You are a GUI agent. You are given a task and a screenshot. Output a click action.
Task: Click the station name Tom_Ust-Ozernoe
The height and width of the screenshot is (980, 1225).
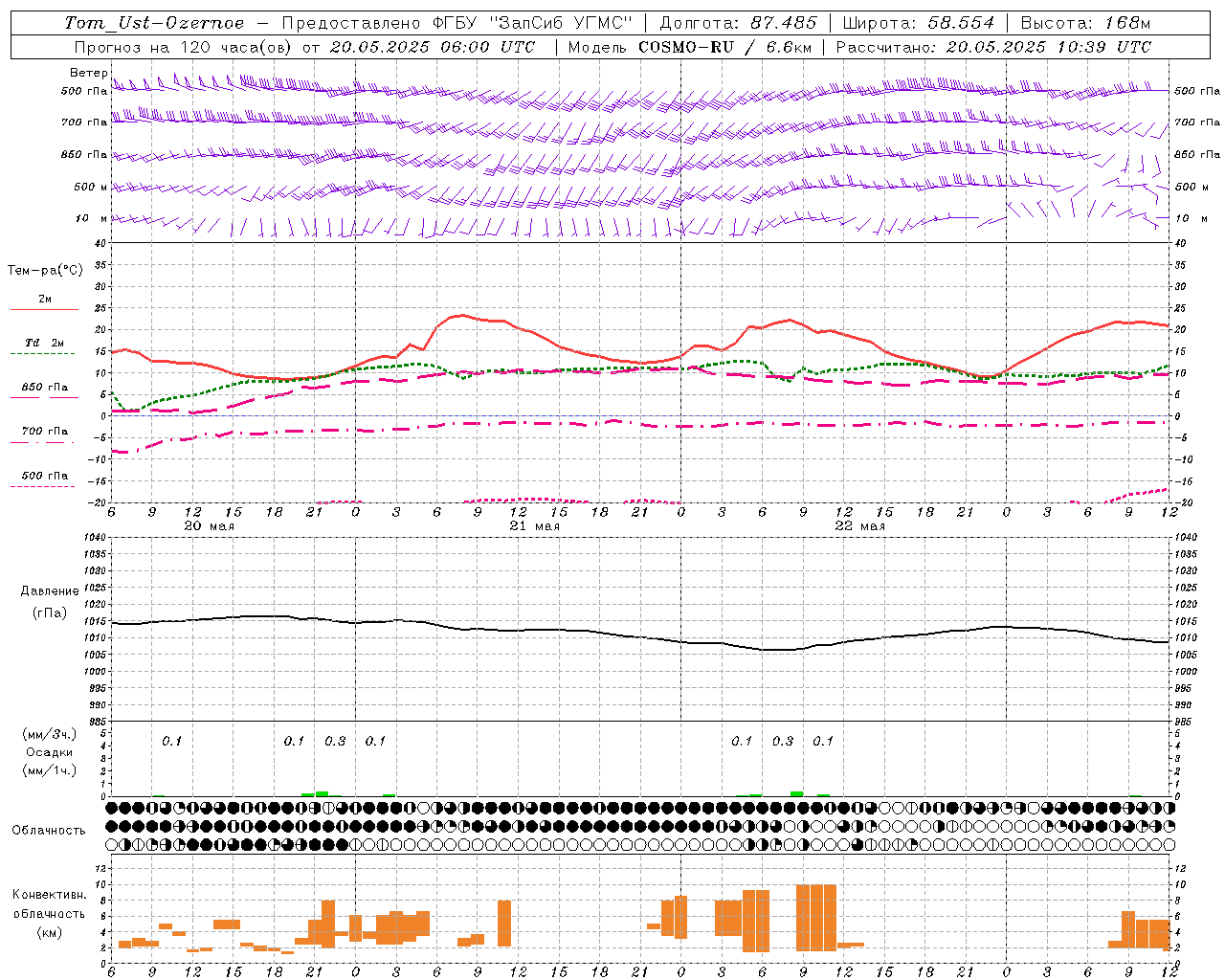point(154,23)
